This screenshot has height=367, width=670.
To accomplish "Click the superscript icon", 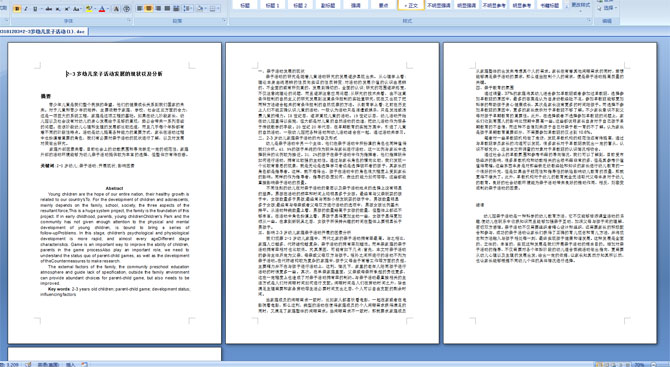I will coord(67,9).
